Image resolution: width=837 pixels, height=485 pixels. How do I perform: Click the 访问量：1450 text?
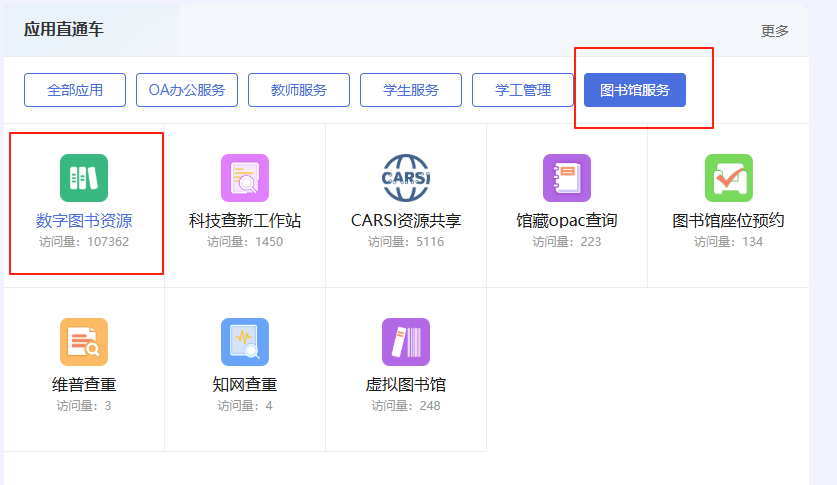pos(245,242)
